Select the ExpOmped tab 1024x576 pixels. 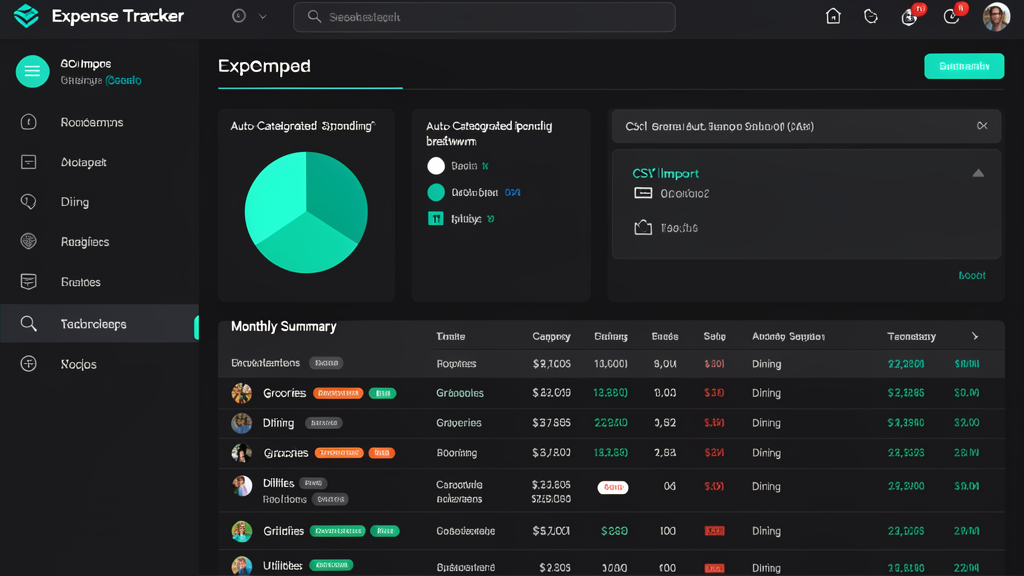[x=264, y=67]
